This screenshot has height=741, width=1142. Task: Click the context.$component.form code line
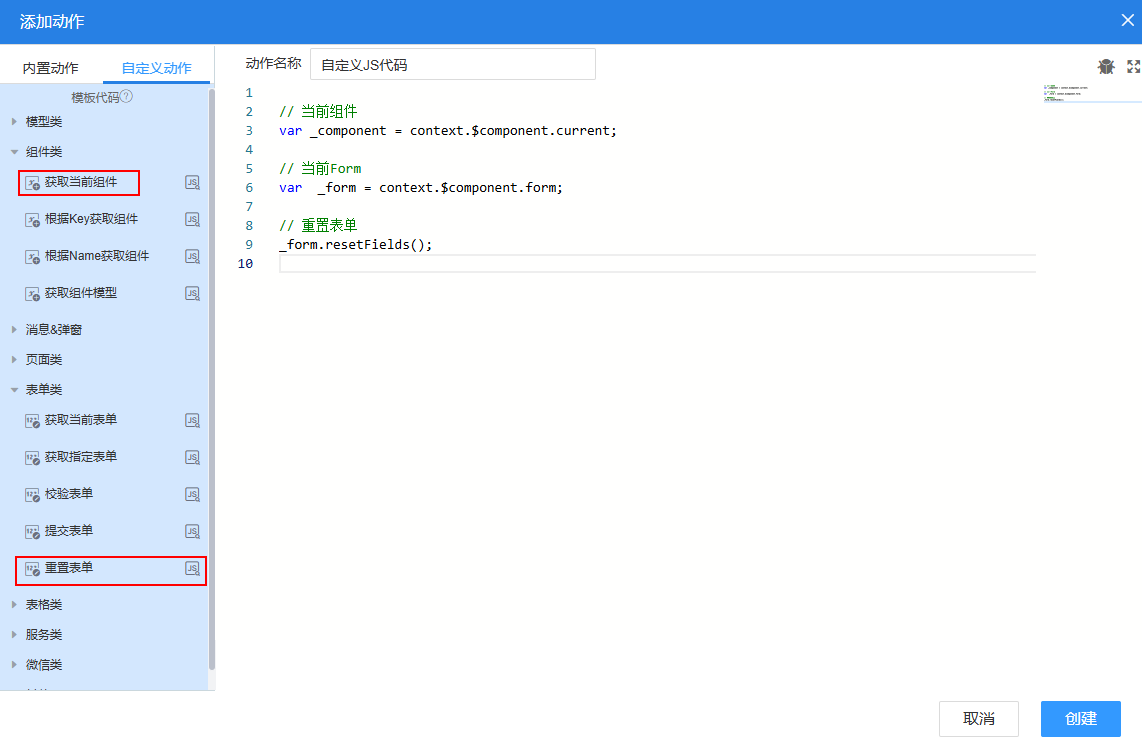(x=421, y=188)
